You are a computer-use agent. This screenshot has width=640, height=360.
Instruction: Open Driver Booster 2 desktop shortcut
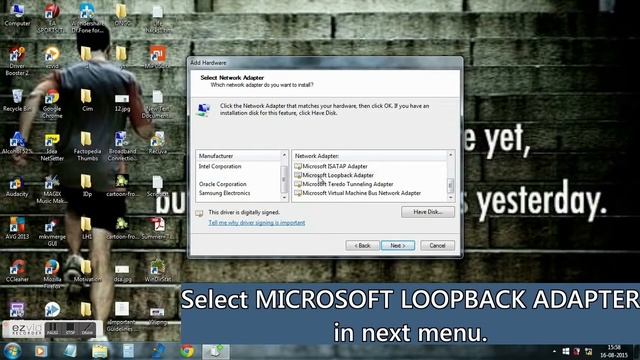[17, 61]
